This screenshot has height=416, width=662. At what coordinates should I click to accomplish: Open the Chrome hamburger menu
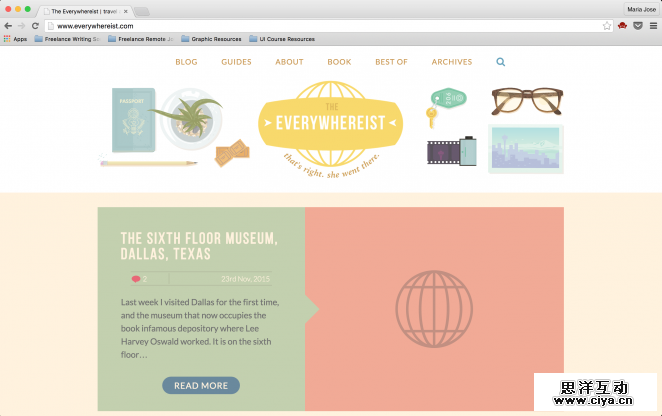pos(652,25)
